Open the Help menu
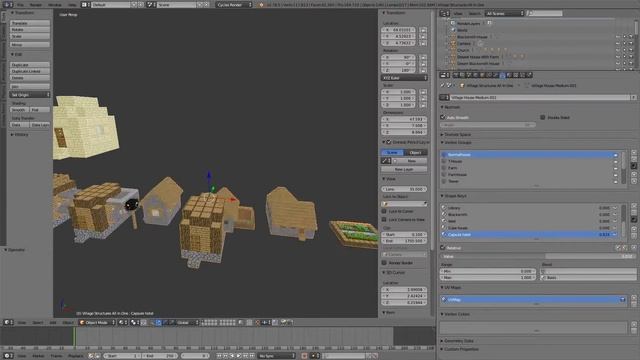This screenshot has width=640, height=360. click(x=72, y=4)
